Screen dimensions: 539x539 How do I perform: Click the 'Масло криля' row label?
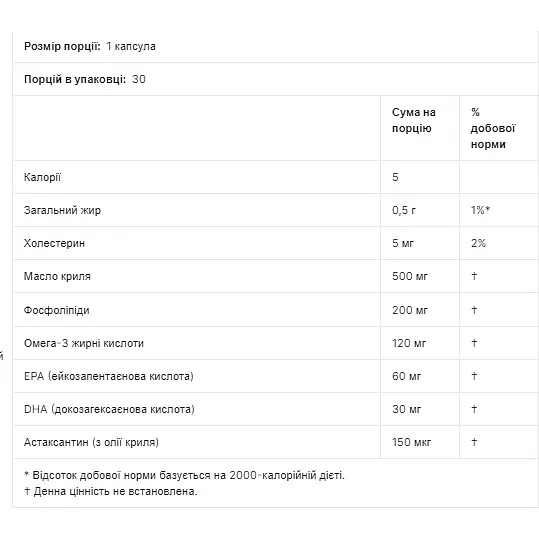pyautogui.click(x=57, y=276)
